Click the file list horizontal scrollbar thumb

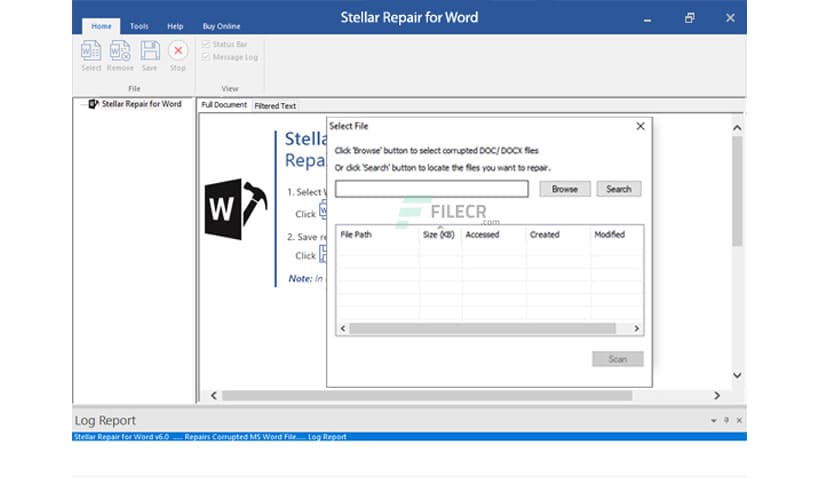(483, 328)
